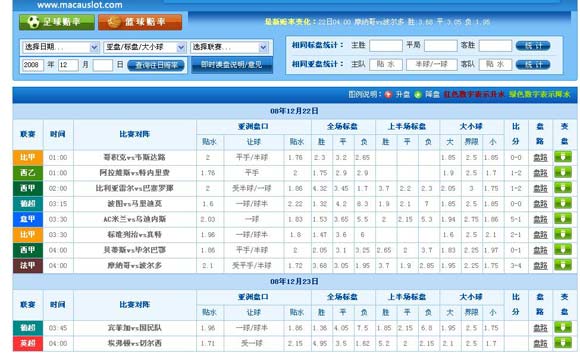Screen dimensions: 580x360
Task: Focus the empty day (日) field
Action: (x=102, y=65)
